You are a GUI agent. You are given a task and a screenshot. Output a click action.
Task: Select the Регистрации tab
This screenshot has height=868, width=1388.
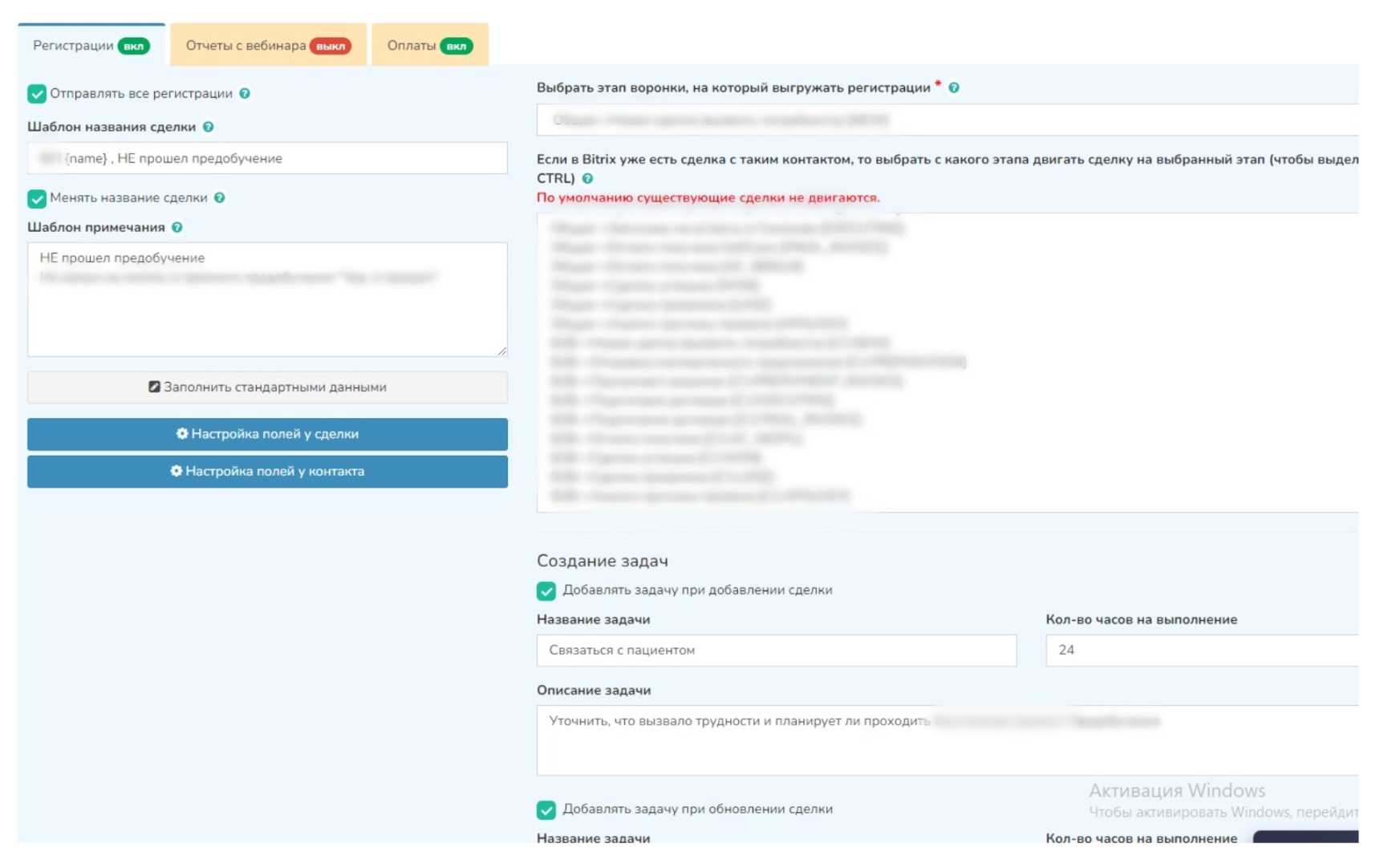(x=91, y=46)
